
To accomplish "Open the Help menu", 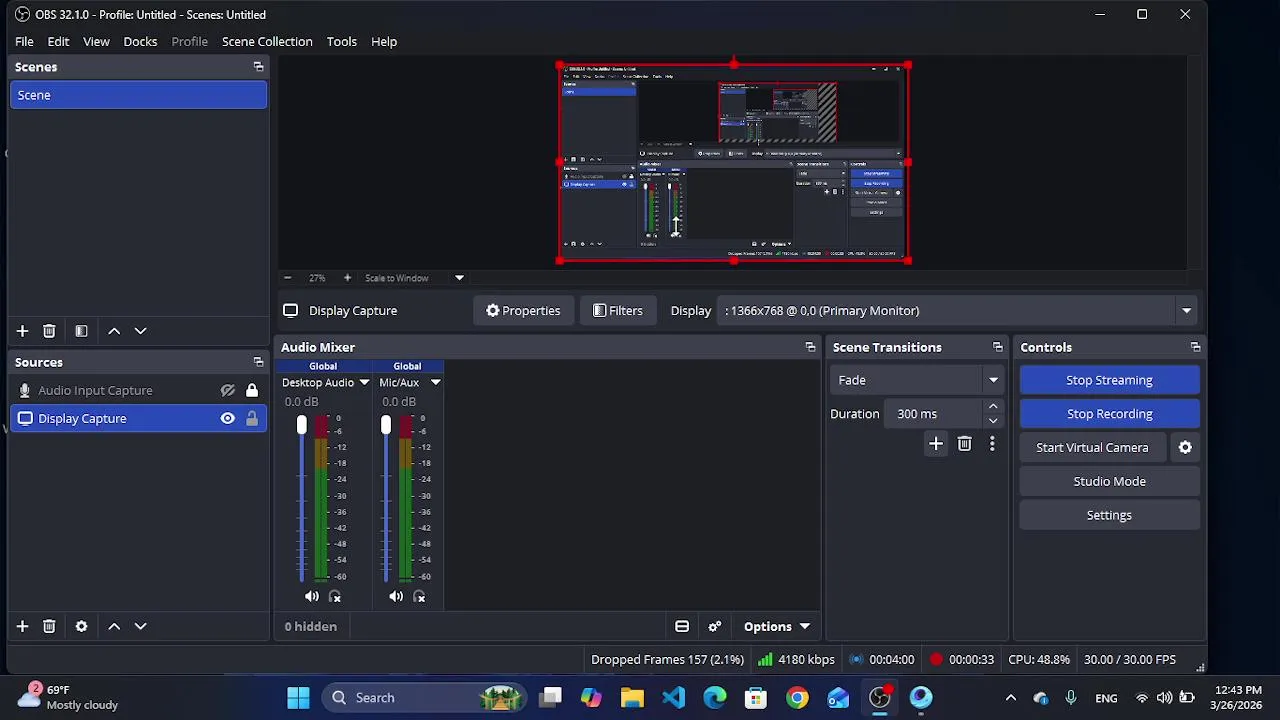I will pos(384,42).
